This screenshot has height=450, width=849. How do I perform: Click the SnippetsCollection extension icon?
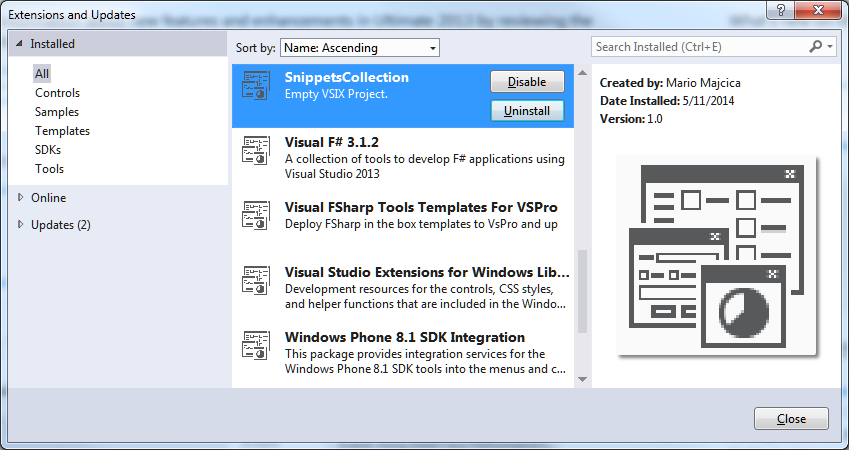pyautogui.click(x=256, y=86)
